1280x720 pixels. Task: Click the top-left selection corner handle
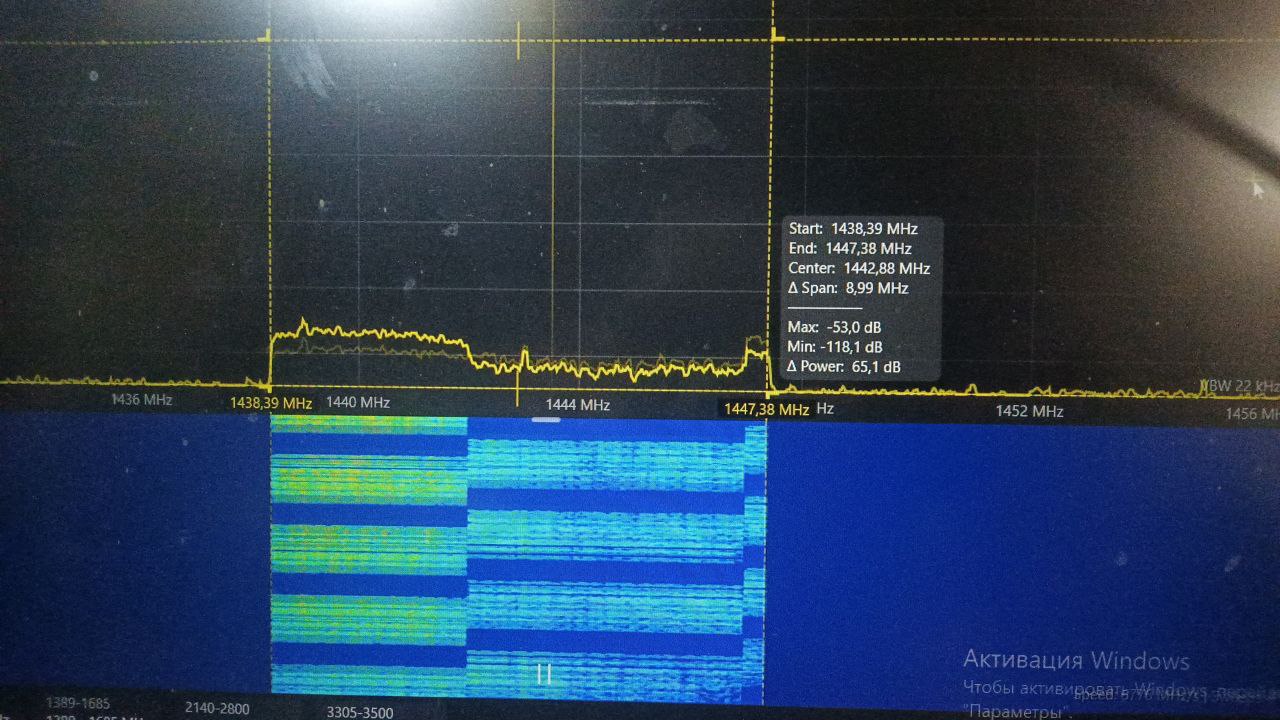(x=268, y=37)
